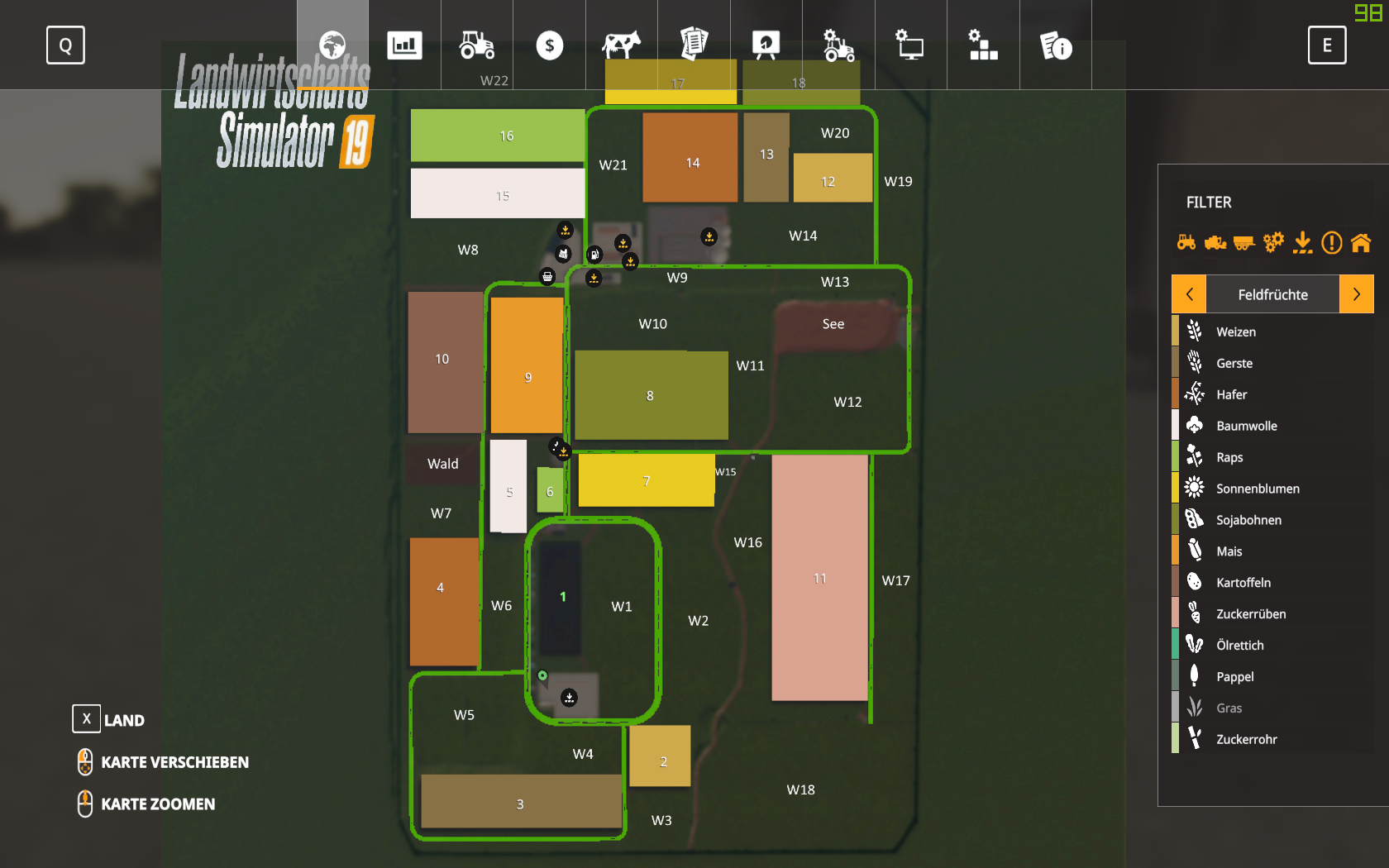Open the monitor-with-gear general settings tab

(910, 45)
